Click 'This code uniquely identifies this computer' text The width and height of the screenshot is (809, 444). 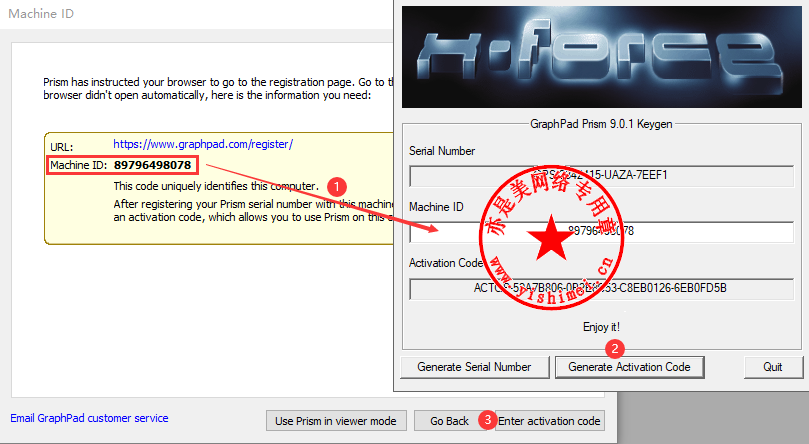tap(216, 186)
